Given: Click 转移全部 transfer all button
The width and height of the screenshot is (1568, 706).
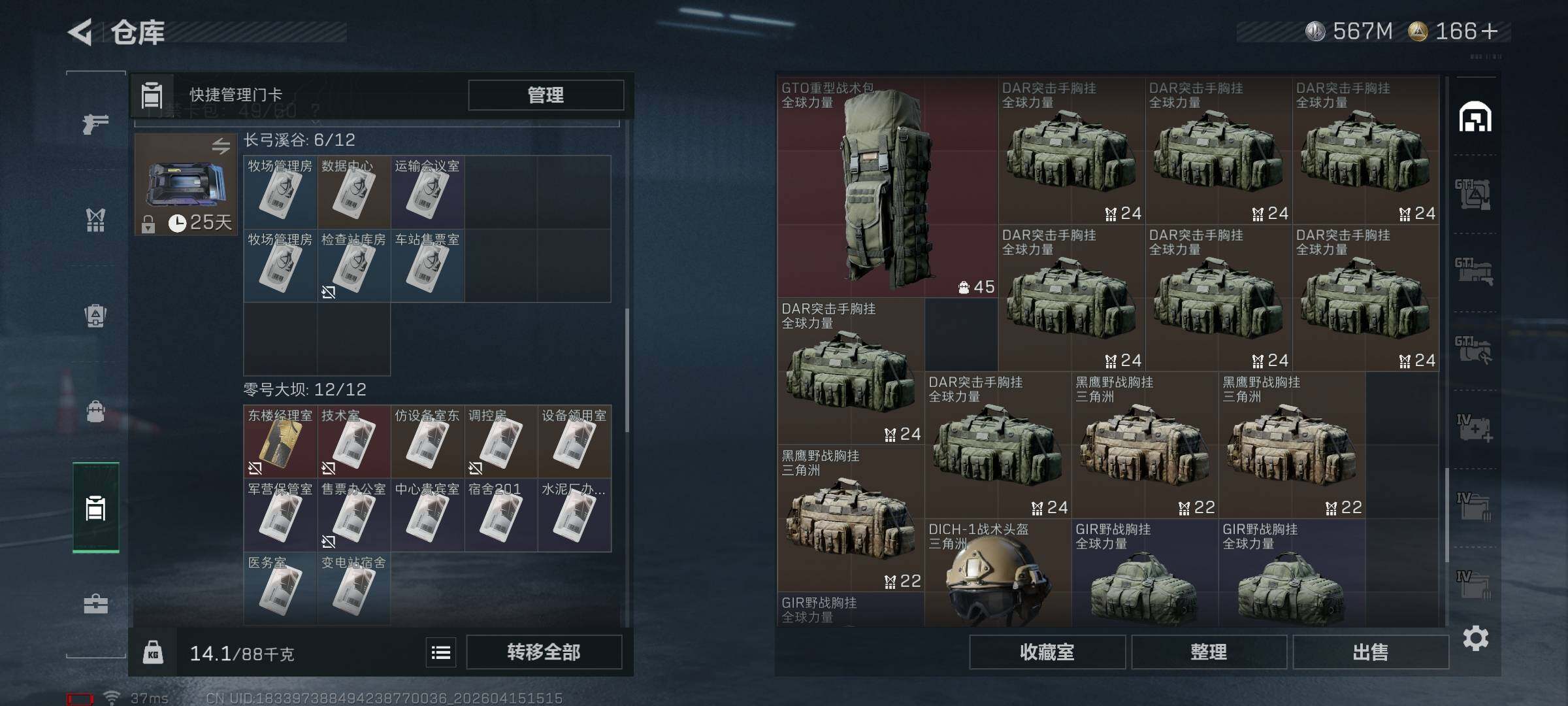Looking at the screenshot, I should (544, 652).
